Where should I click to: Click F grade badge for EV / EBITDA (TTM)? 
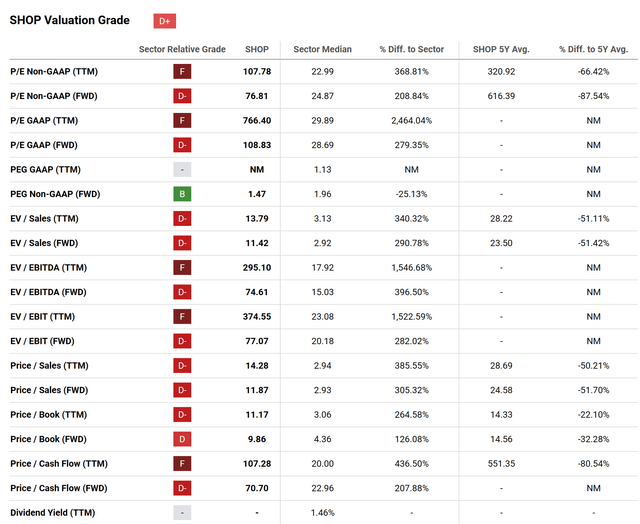(x=183, y=268)
